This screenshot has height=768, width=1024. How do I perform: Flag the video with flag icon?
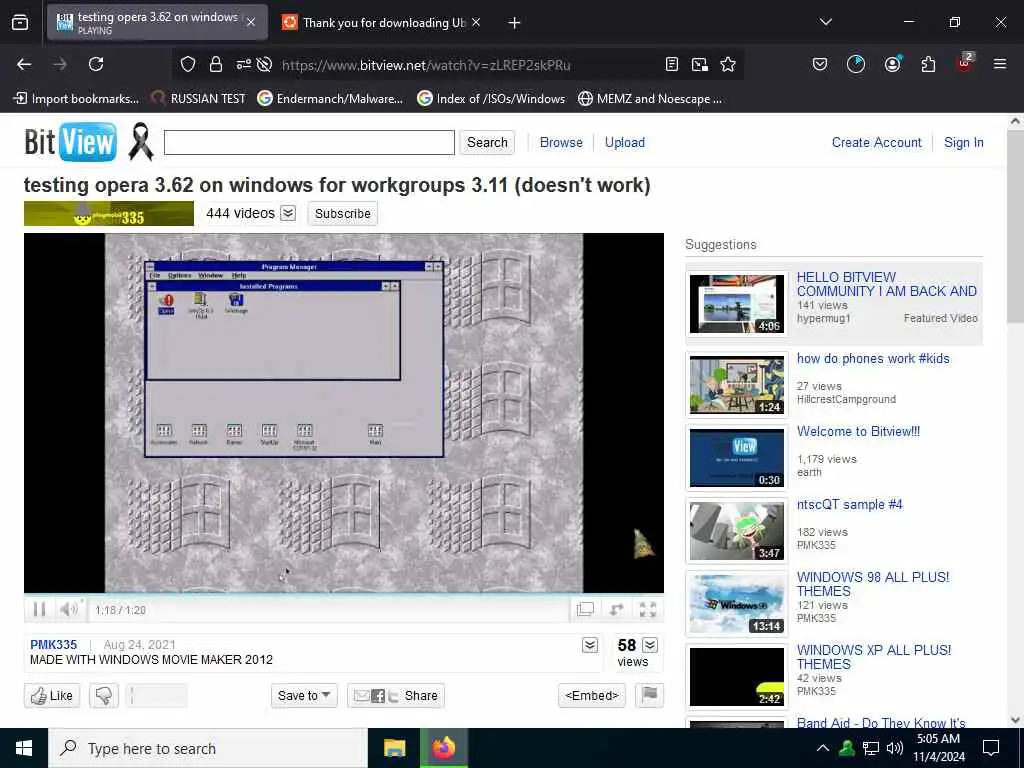pos(649,695)
